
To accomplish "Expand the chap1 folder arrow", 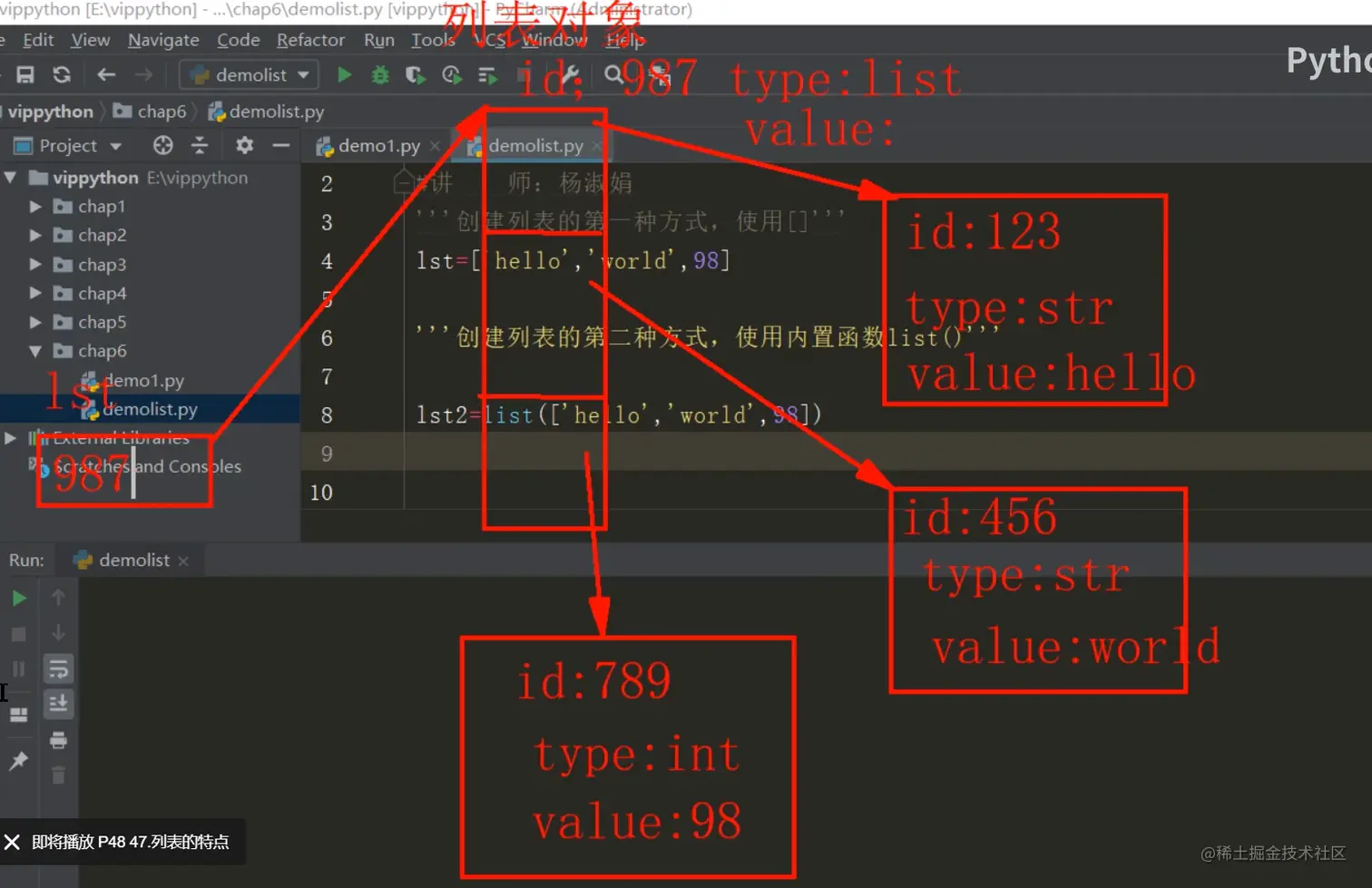I will pos(35,207).
